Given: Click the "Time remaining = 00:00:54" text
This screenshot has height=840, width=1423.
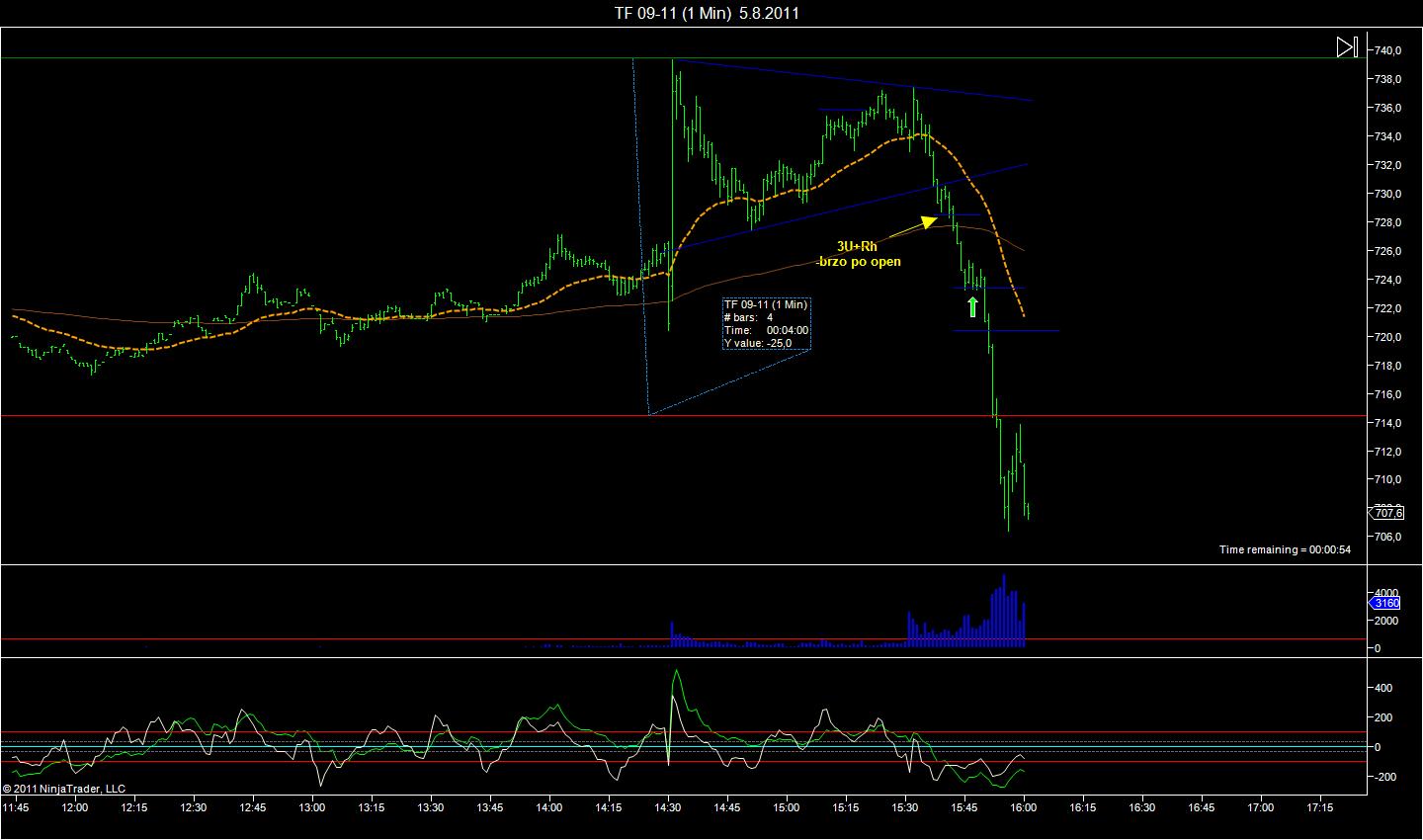Looking at the screenshot, I should coord(1285,549).
